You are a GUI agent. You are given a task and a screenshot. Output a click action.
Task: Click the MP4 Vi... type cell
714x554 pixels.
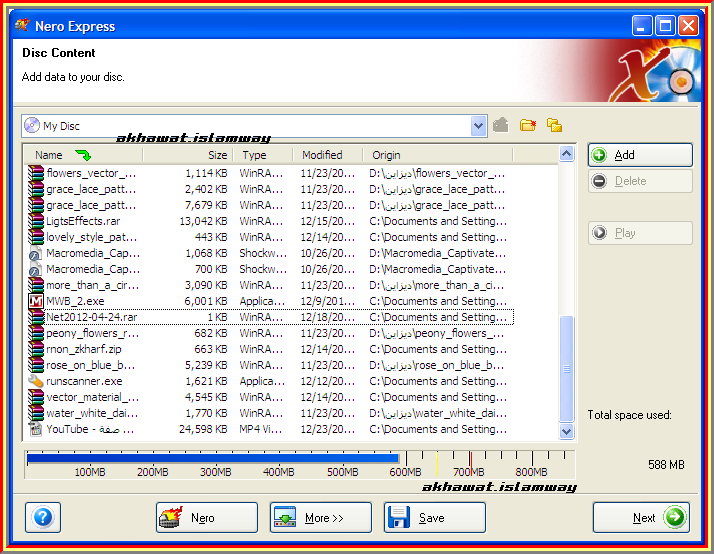[x=260, y=429]
